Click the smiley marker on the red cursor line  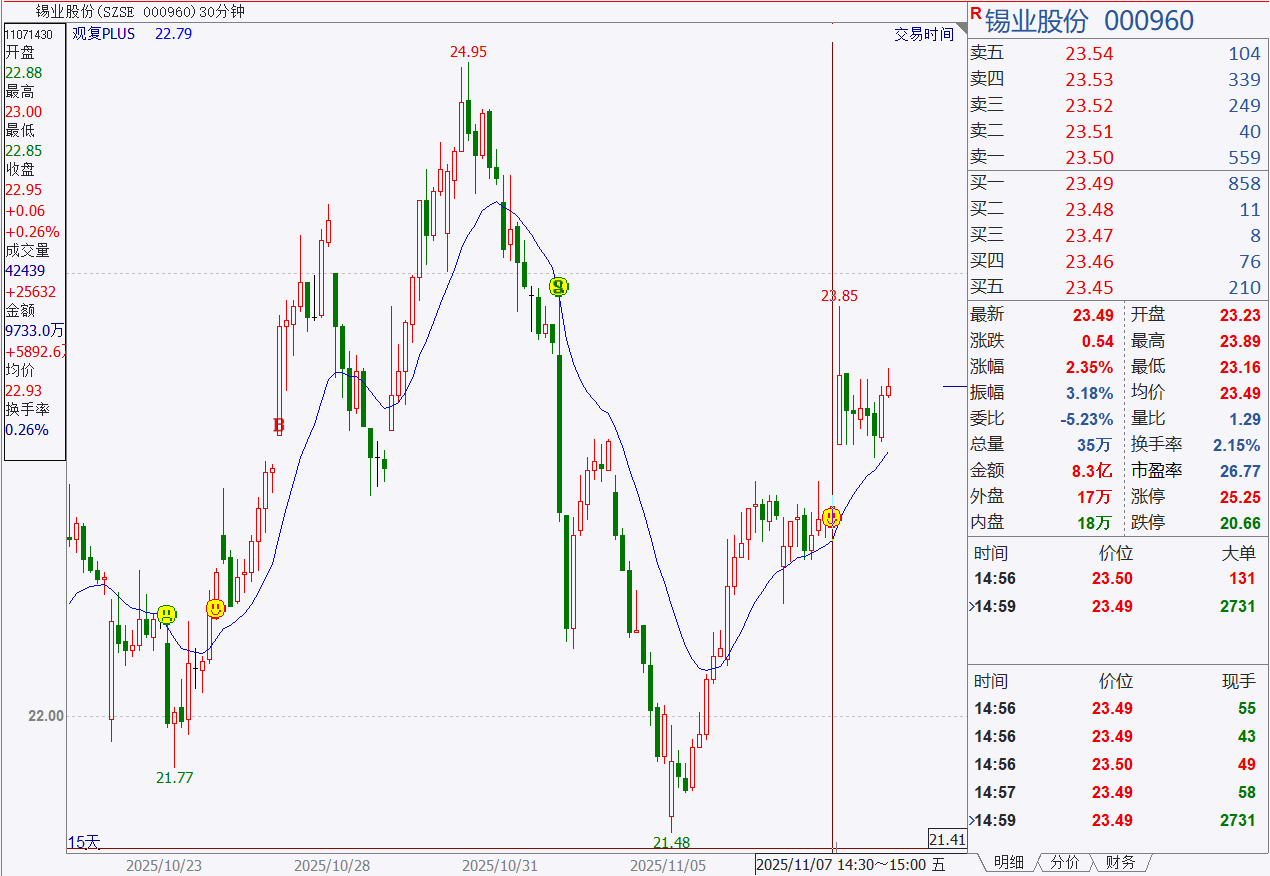click(x=832, y=517)
